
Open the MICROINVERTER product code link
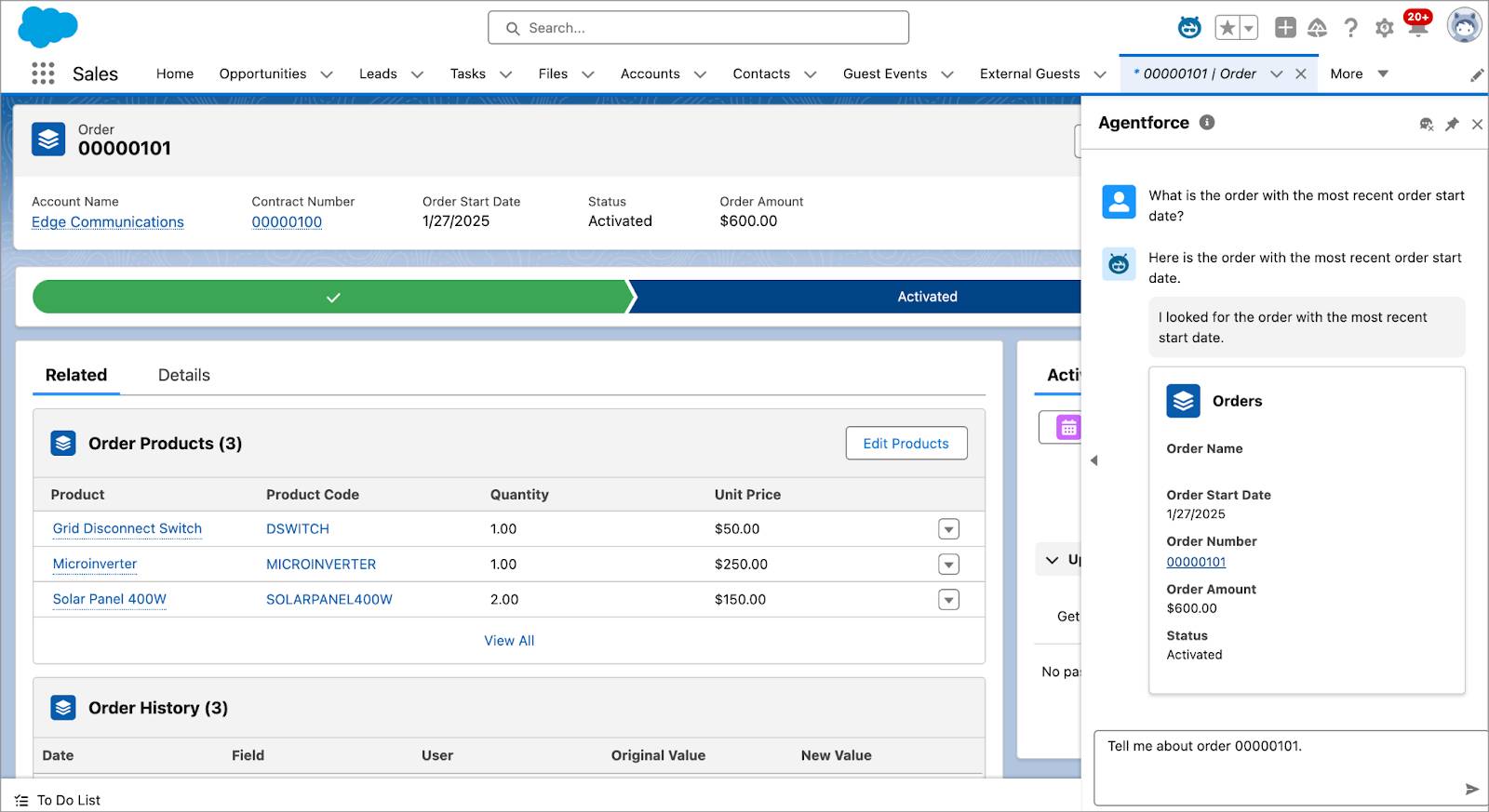(x=321, y=565)
